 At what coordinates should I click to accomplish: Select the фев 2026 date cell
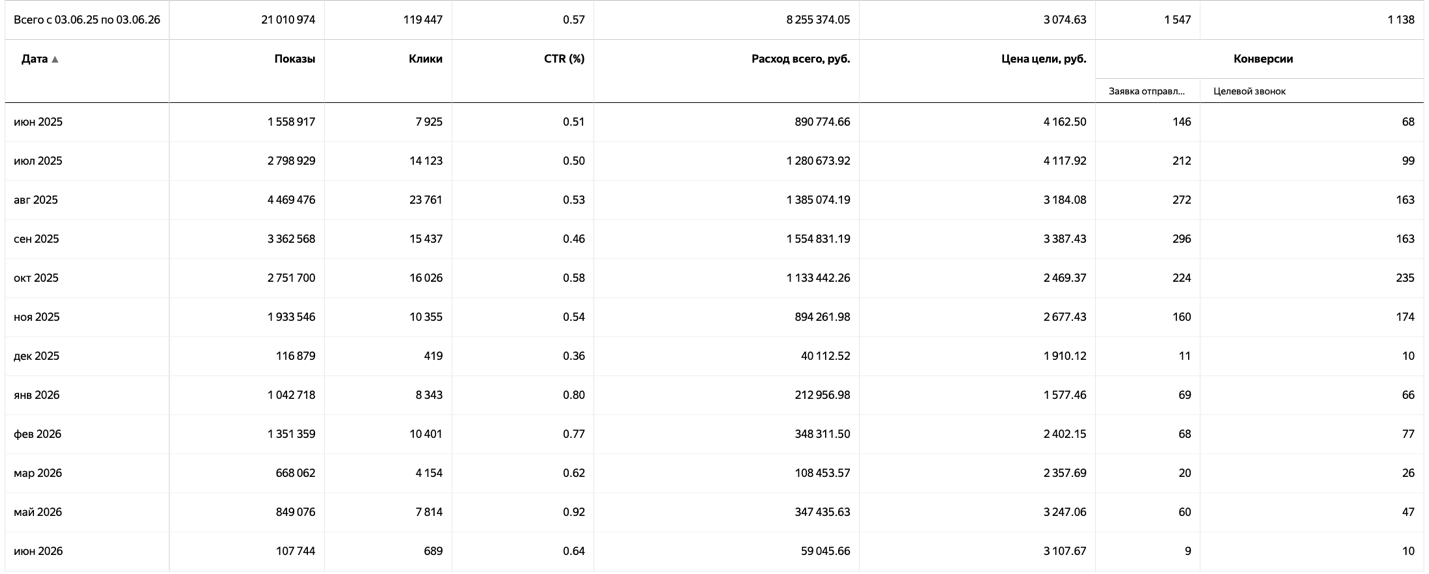click(x=38, y=434)
